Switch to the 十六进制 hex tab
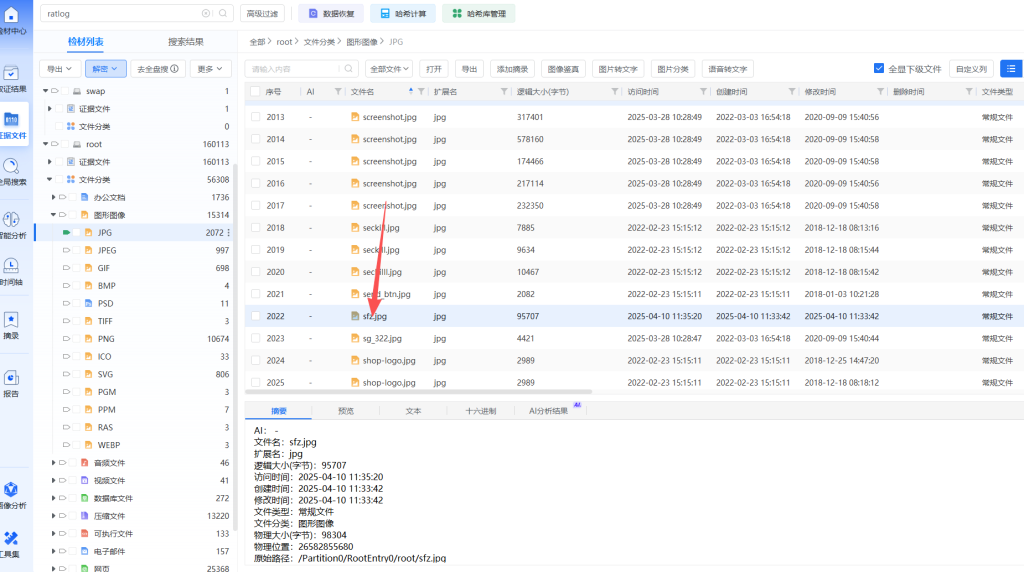Viewport: 1024px width, 572px height. pyautogui.click(x=480, y=411)
